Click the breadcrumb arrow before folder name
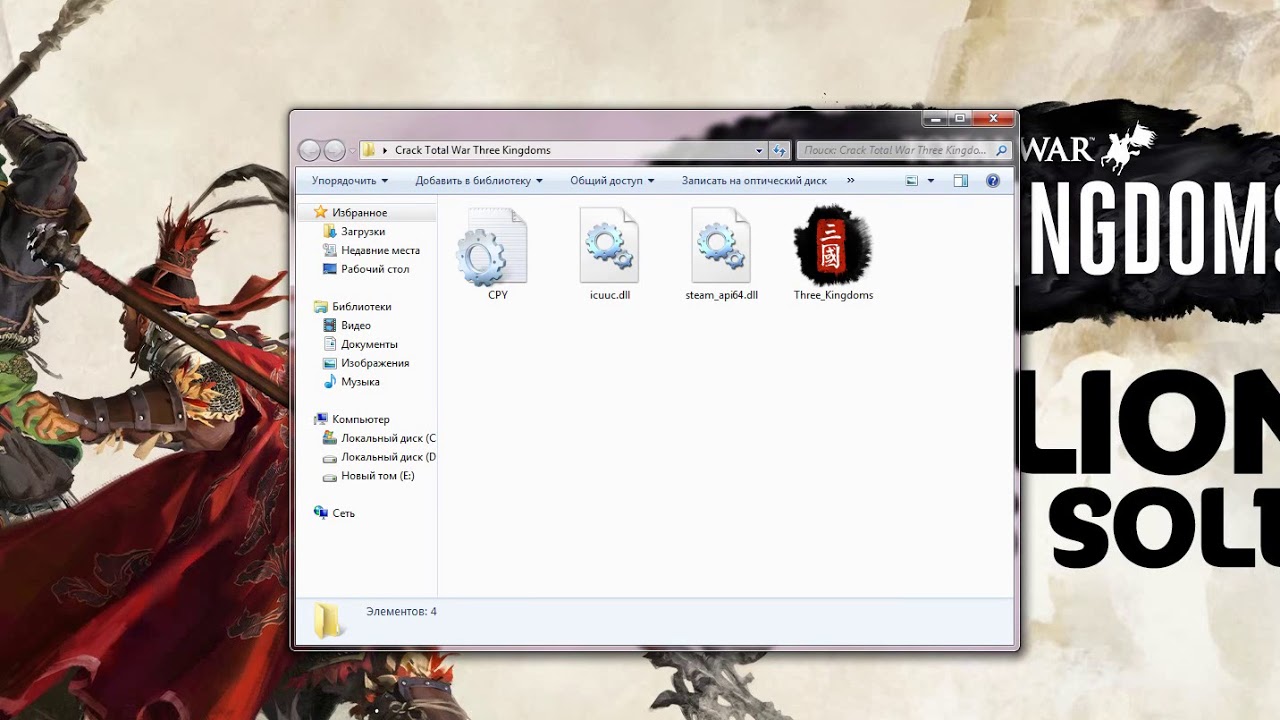The image size is (1280, 720). click(385, 150)
